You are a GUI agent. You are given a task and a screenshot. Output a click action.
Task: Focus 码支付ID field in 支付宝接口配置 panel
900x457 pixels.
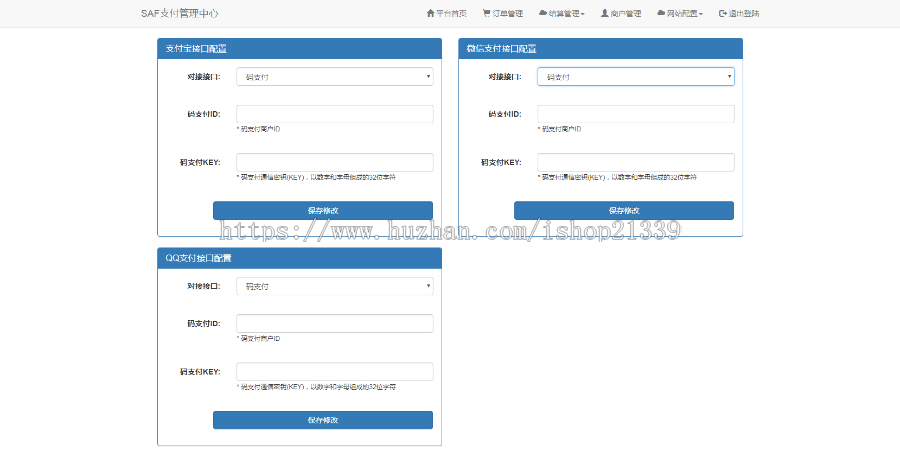[x=335, y=114]
